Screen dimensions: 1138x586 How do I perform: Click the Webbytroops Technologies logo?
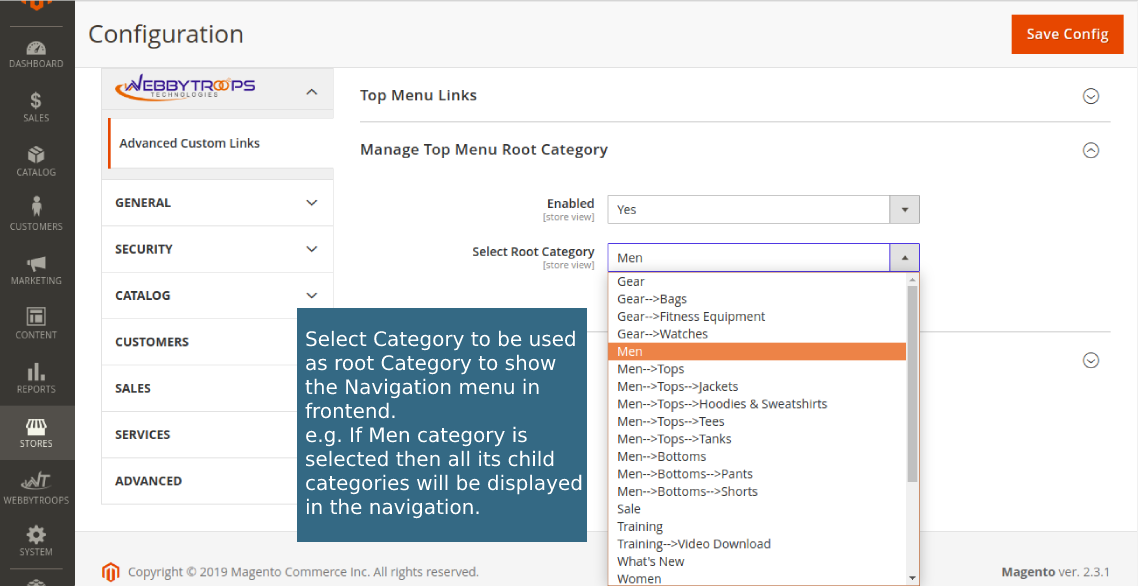coord(185,87)
